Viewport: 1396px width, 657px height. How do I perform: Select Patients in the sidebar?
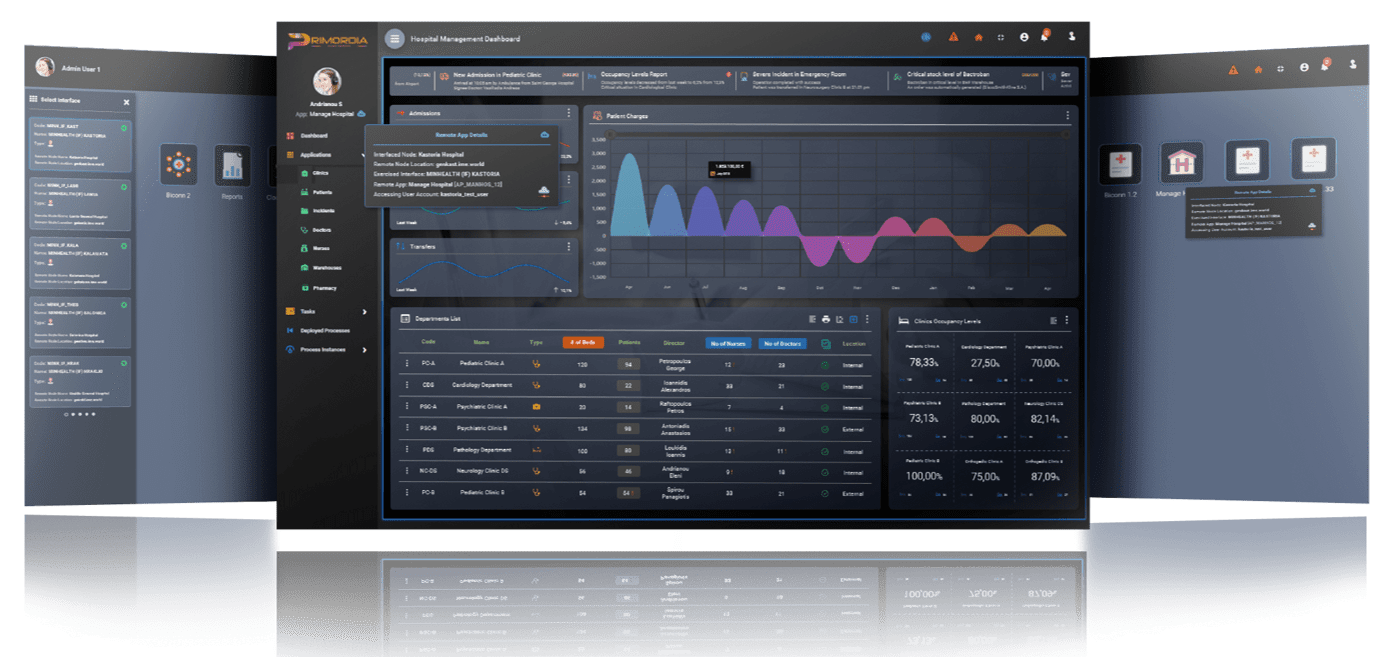pyautogui.click(x=322, y=192)
